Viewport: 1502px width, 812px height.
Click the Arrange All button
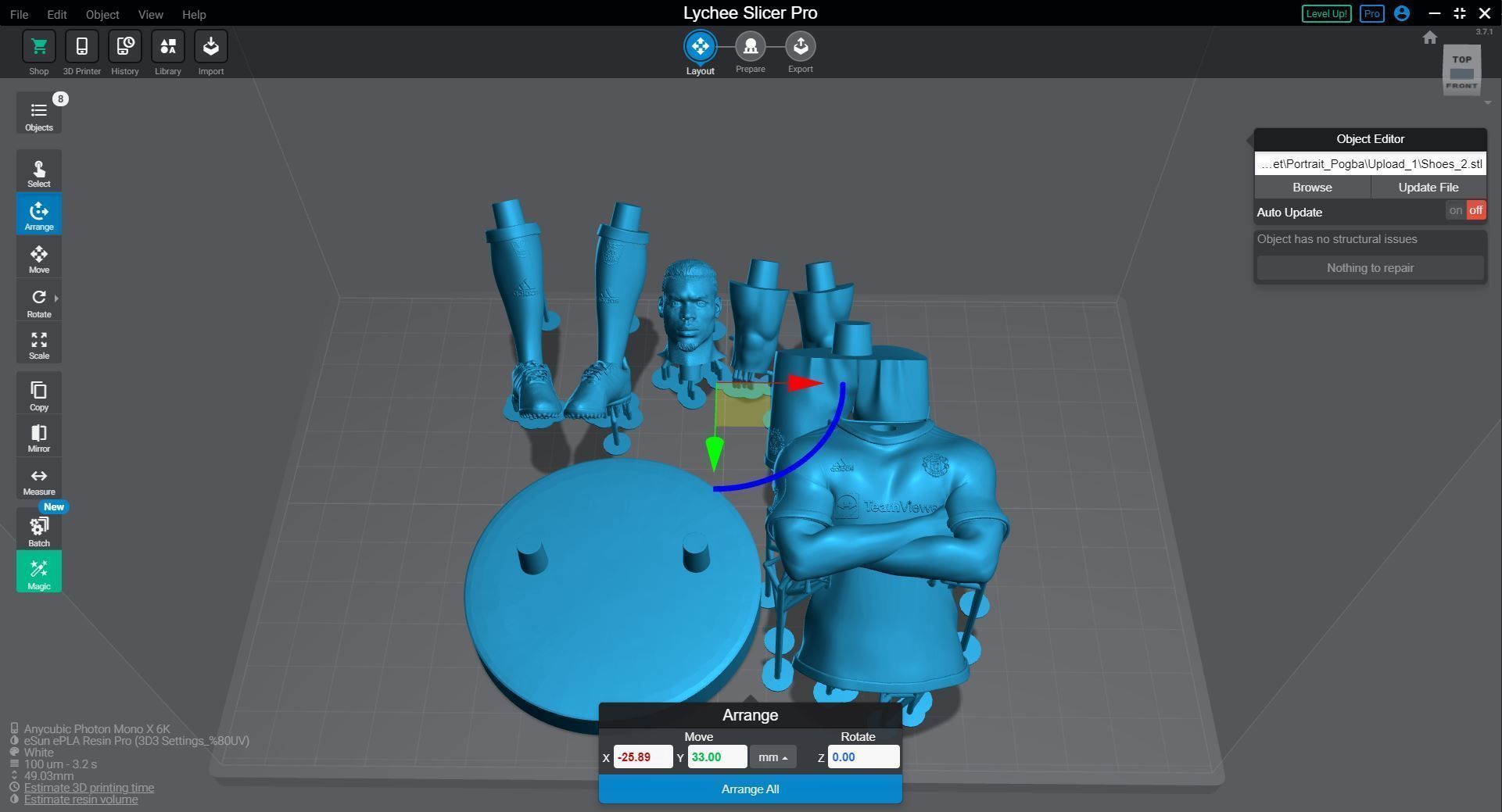[x=750, y=789]
